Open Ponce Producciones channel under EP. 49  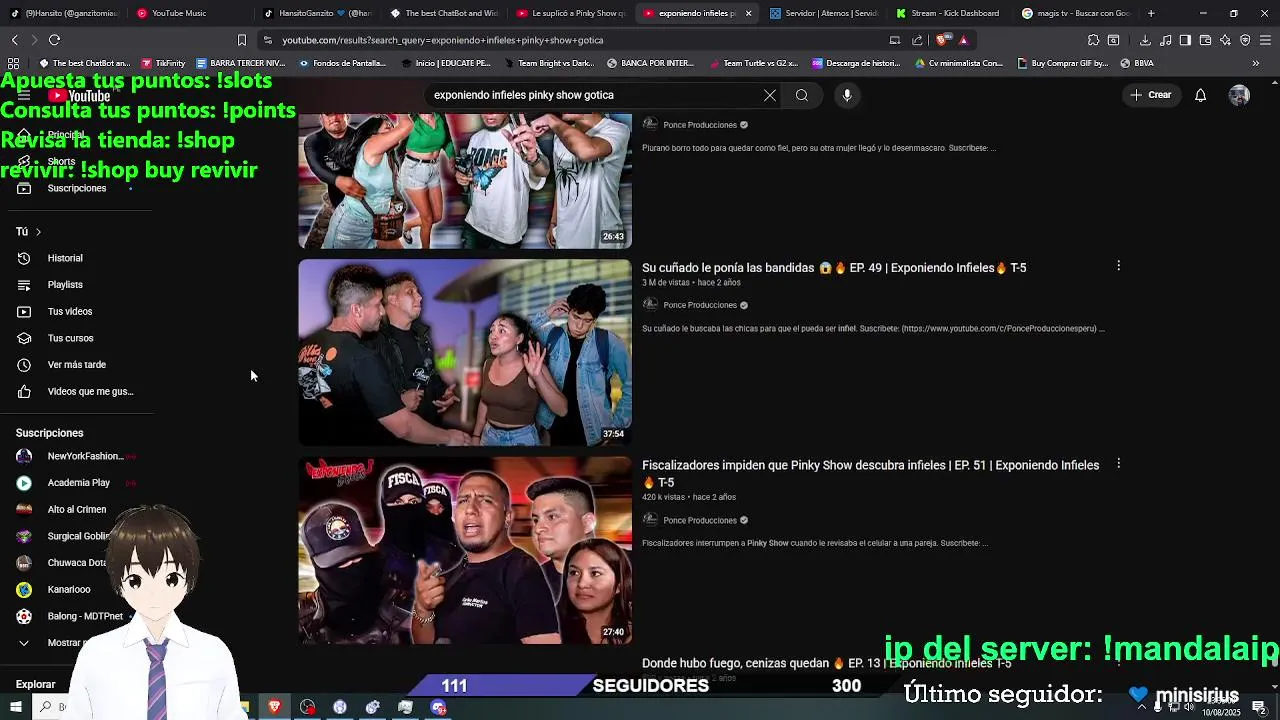click(x=700, y=305)
